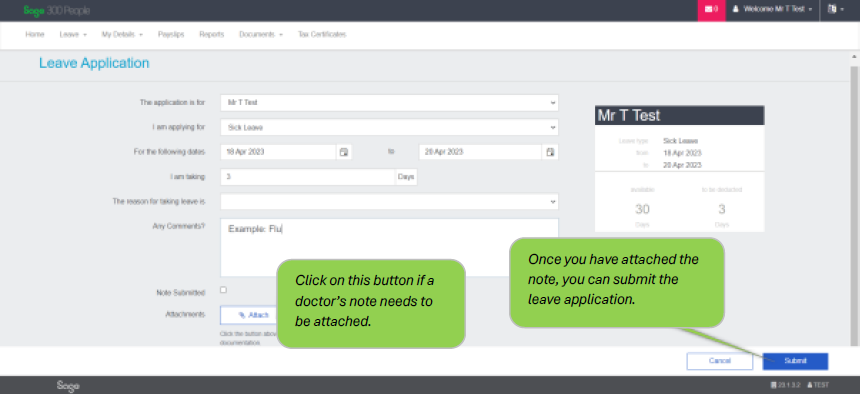862x394 pixels.
Task: Go to the Home page
Action: click(x=35, y=35)
